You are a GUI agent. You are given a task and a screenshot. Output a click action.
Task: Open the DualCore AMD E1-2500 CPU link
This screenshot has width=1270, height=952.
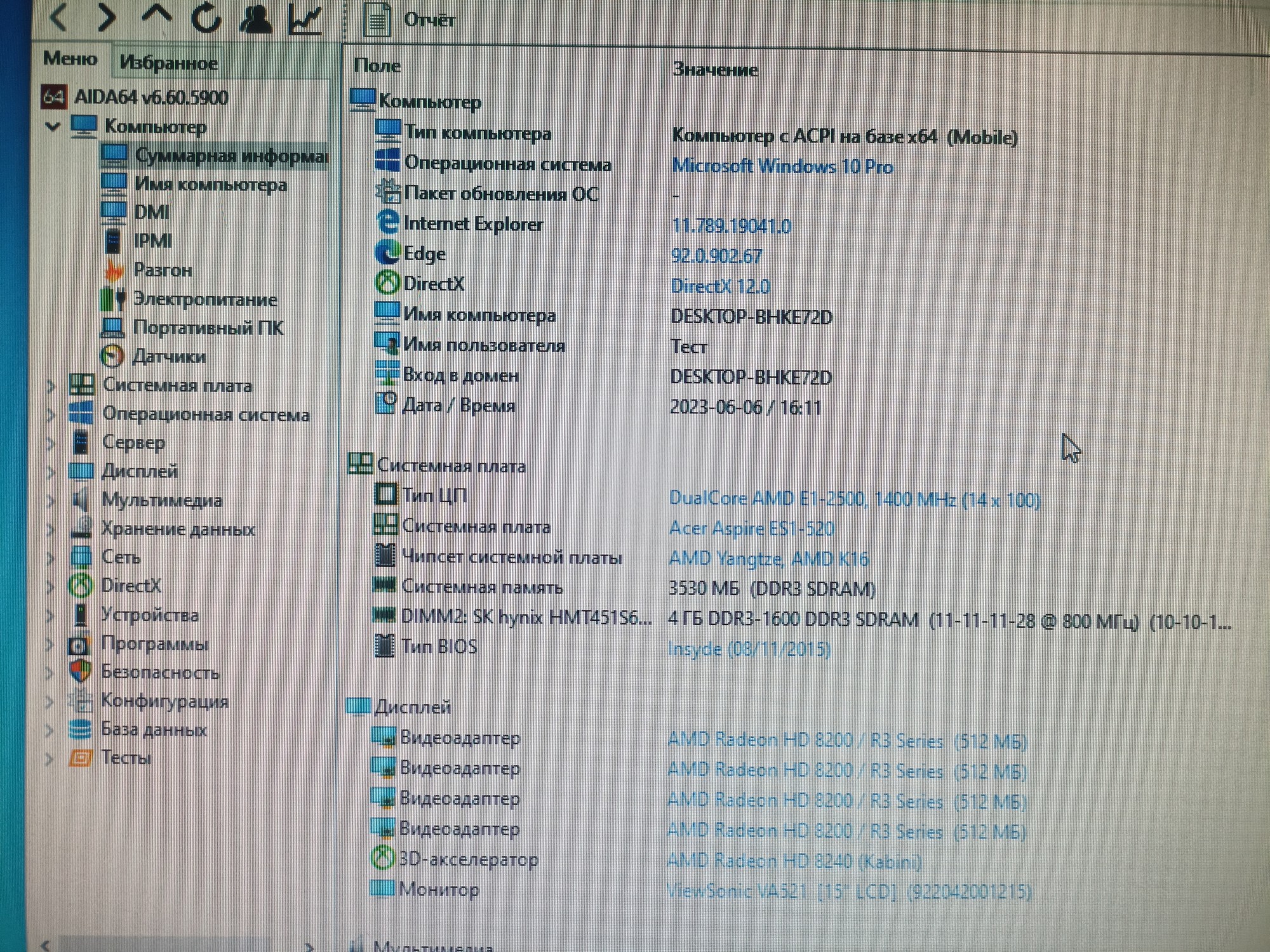coord(854,499)
